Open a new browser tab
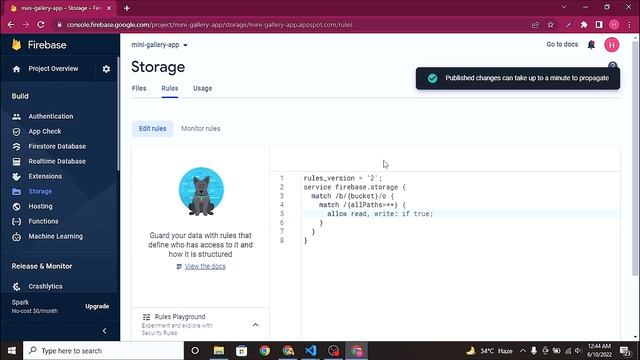640x360 pixels. [127, 8]
